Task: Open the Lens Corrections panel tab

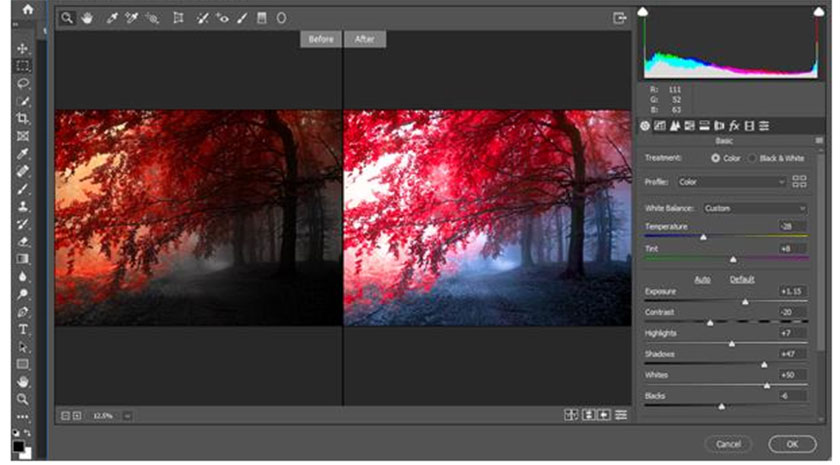Action: point(719,126)
